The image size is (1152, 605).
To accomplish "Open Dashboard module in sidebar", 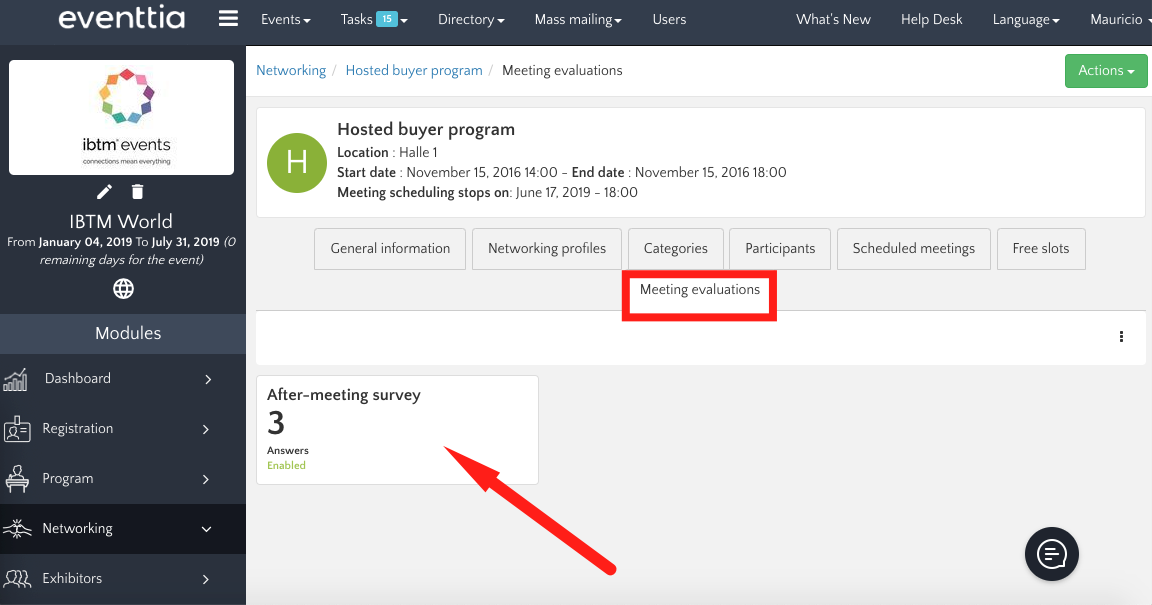I will [122, 379].
